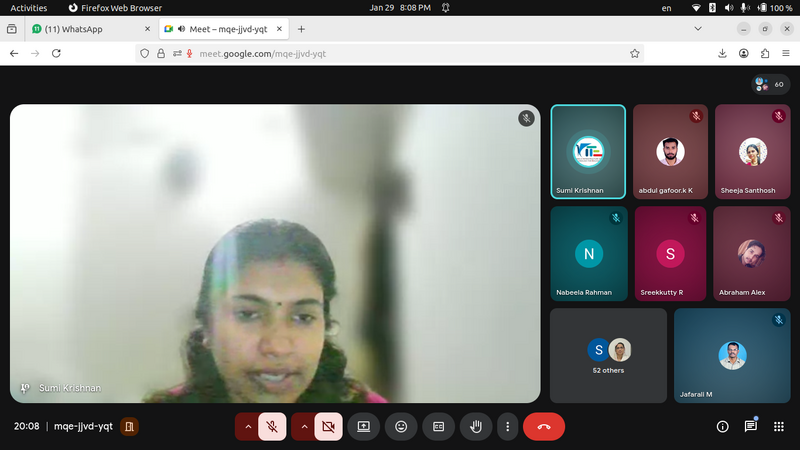Click the Present now screen share icon
The height and width of the screenshot is (450, 800).
(x=364, y=427)
